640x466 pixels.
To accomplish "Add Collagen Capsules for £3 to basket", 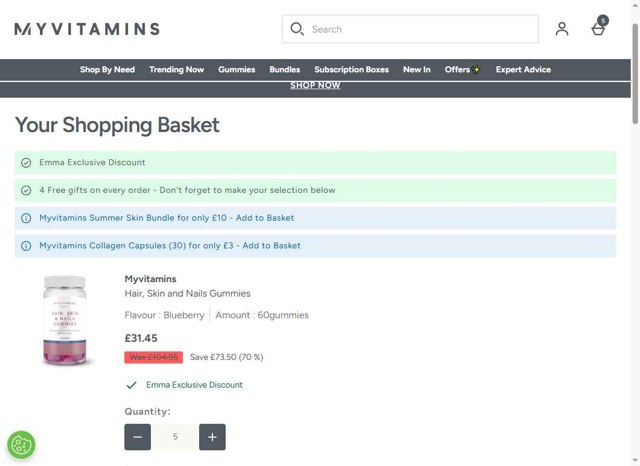I will pyautogui.click(x=170, y=246).
